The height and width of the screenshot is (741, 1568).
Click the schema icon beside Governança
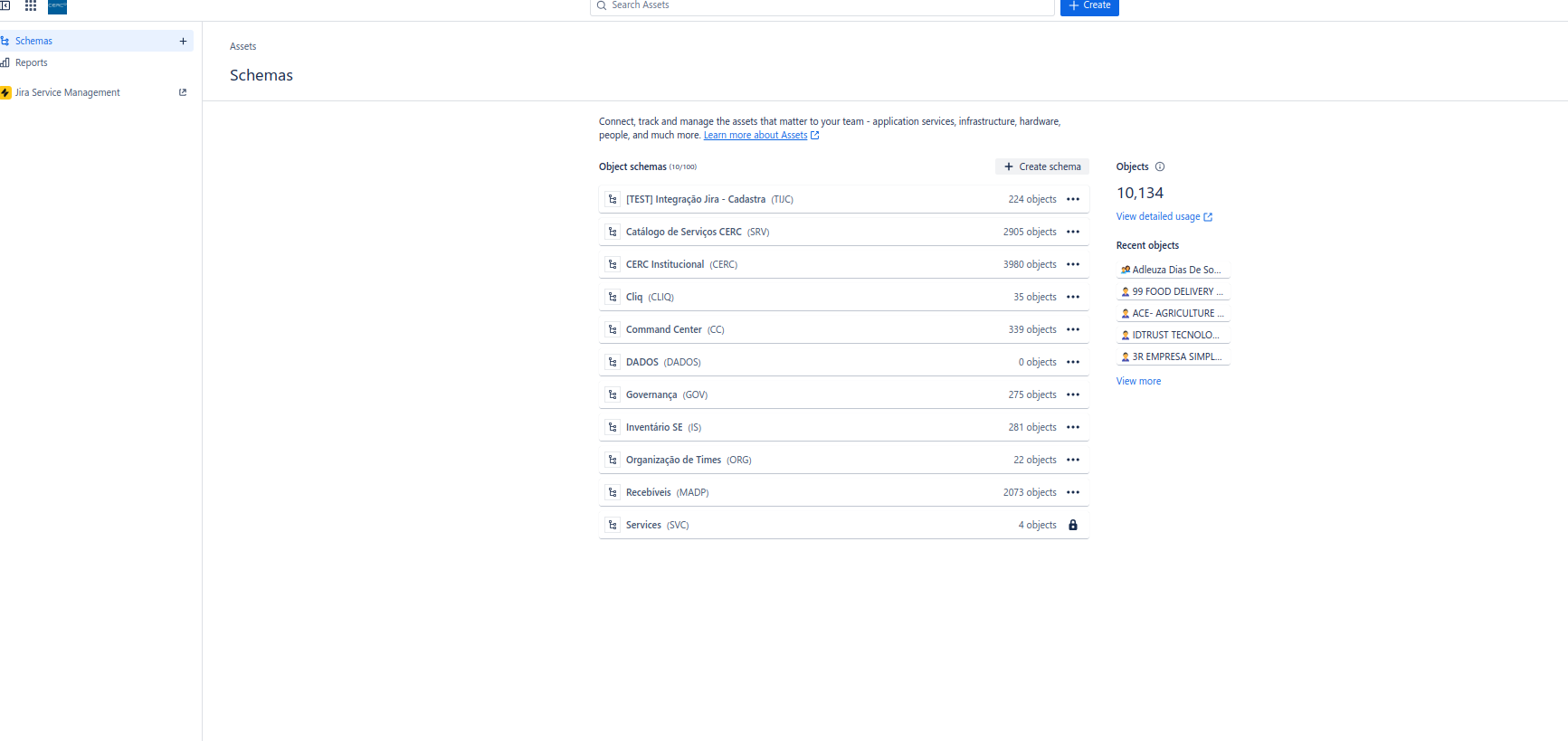[x=613, y=394]
